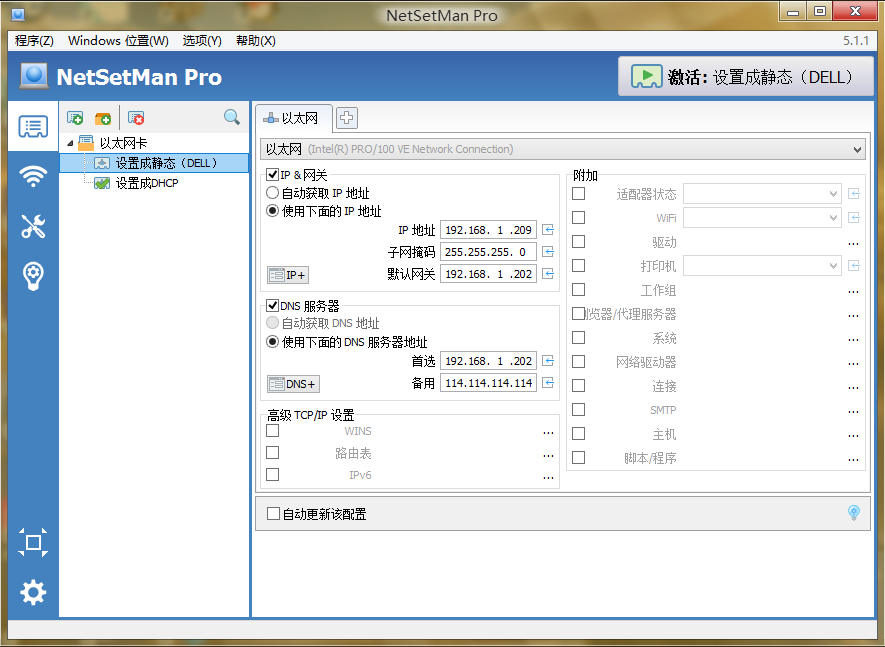The image size is (885, 647).
Task: Open 脚本/程序 settings ellipsis
Action: click(853, 460)
